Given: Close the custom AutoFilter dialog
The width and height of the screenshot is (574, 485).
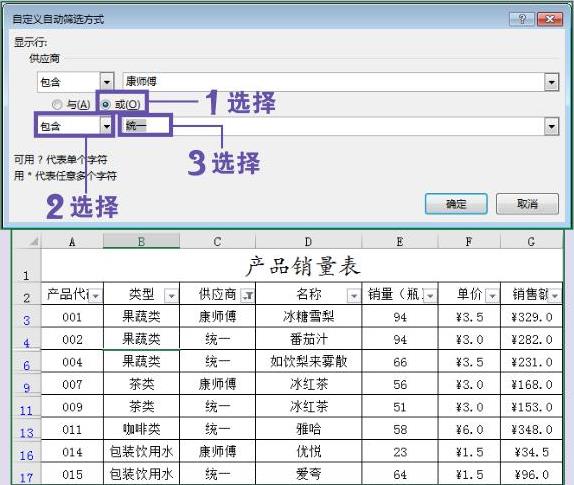Looking at the screenshot, I should click(x=550, y=19).
